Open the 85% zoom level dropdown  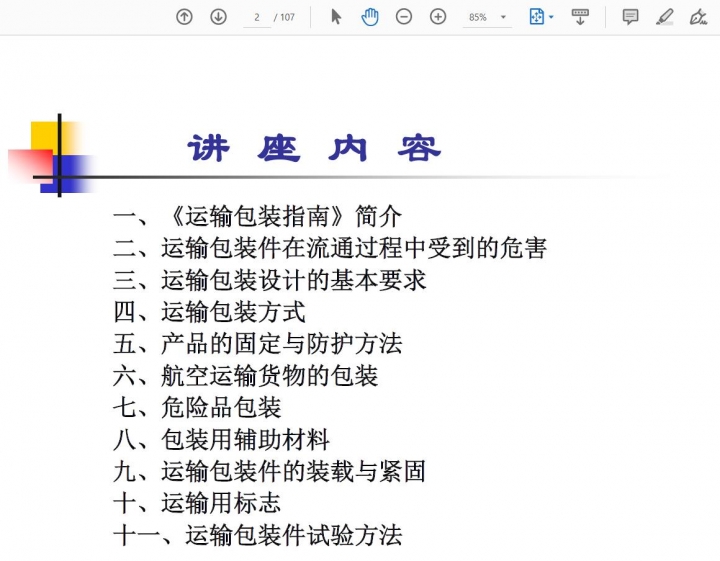click(x=503, y=17)
